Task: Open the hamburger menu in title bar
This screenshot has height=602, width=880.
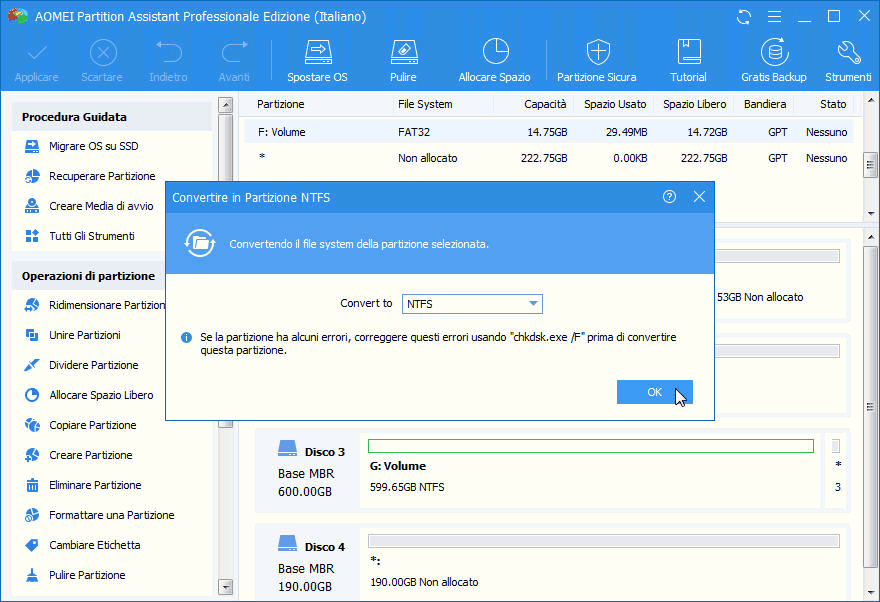Action: click(774, 17)
